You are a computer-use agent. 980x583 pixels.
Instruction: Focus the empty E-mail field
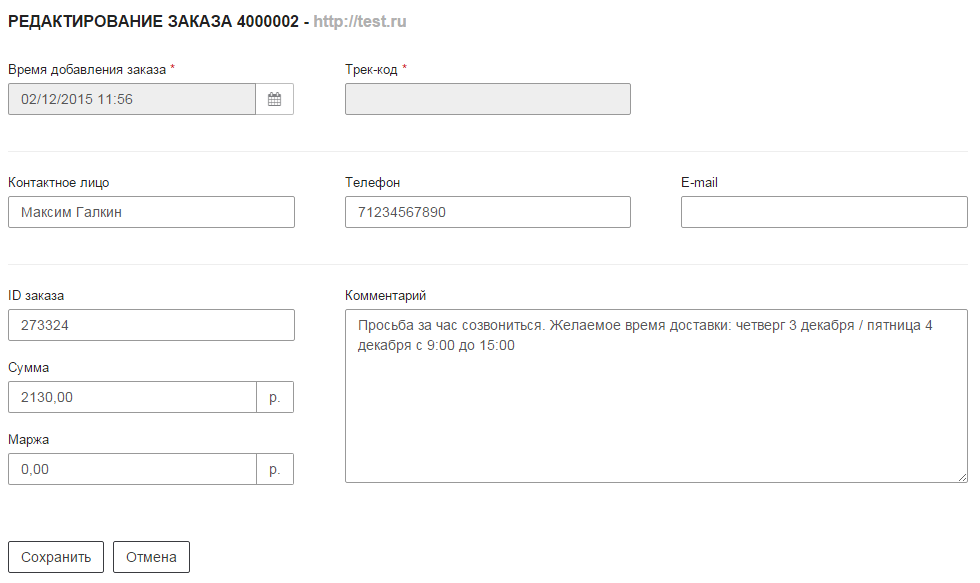tap(824, 212)
